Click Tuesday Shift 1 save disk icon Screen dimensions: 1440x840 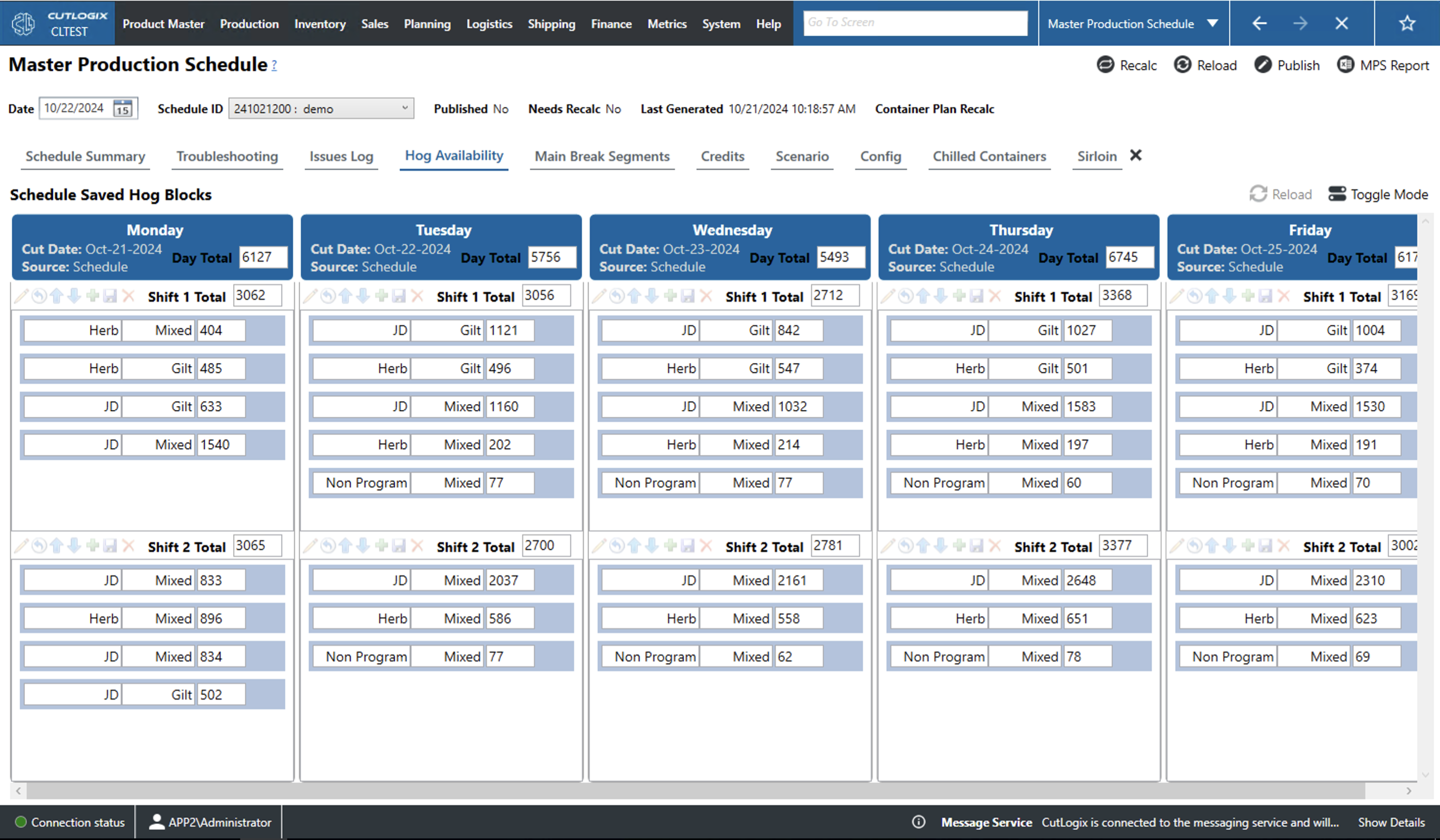pyautogui.click(x=400, y=296)
